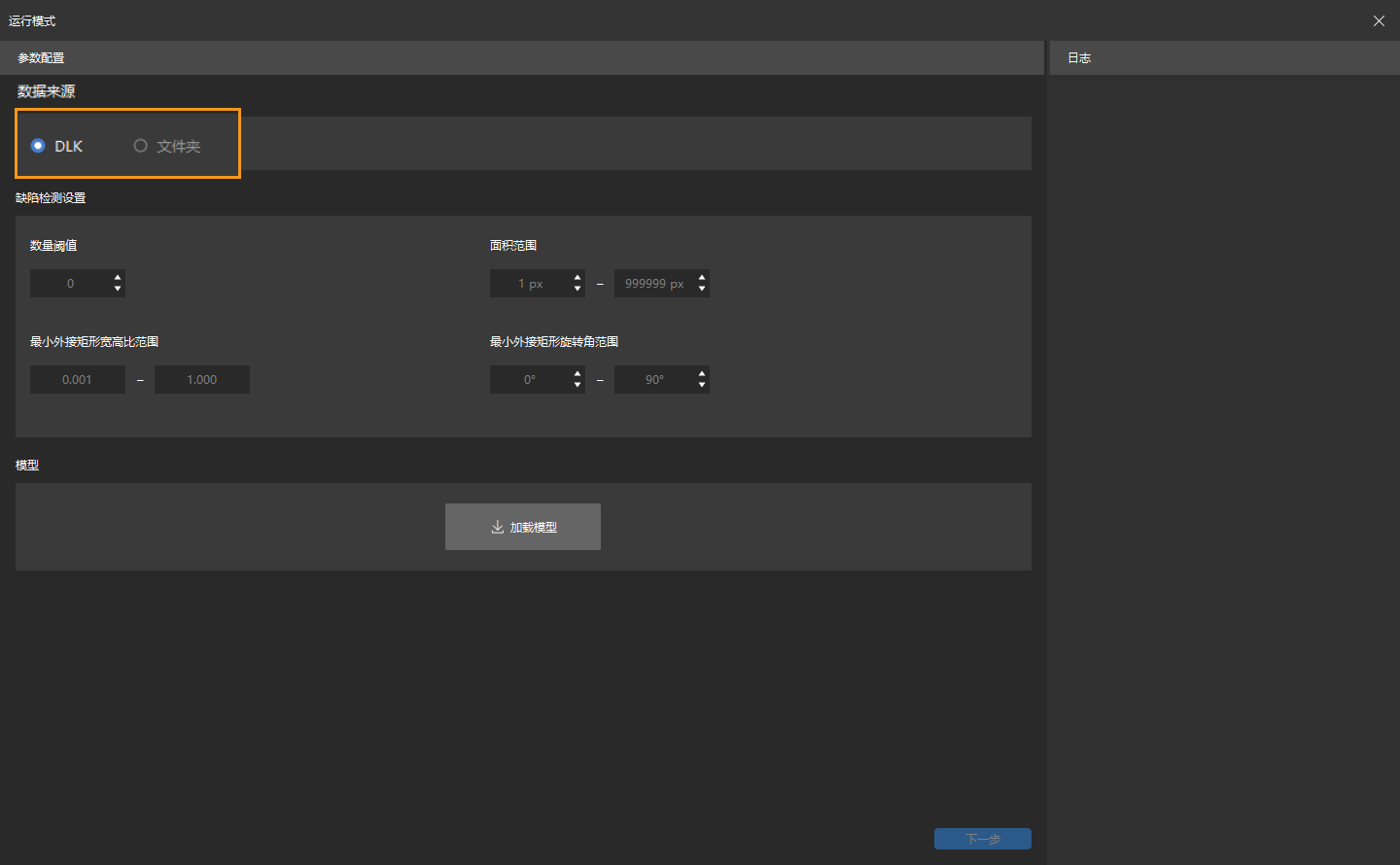Screen dimensions: 1400x865
Task: Select the DLK data source radio button
Action: 38,146
